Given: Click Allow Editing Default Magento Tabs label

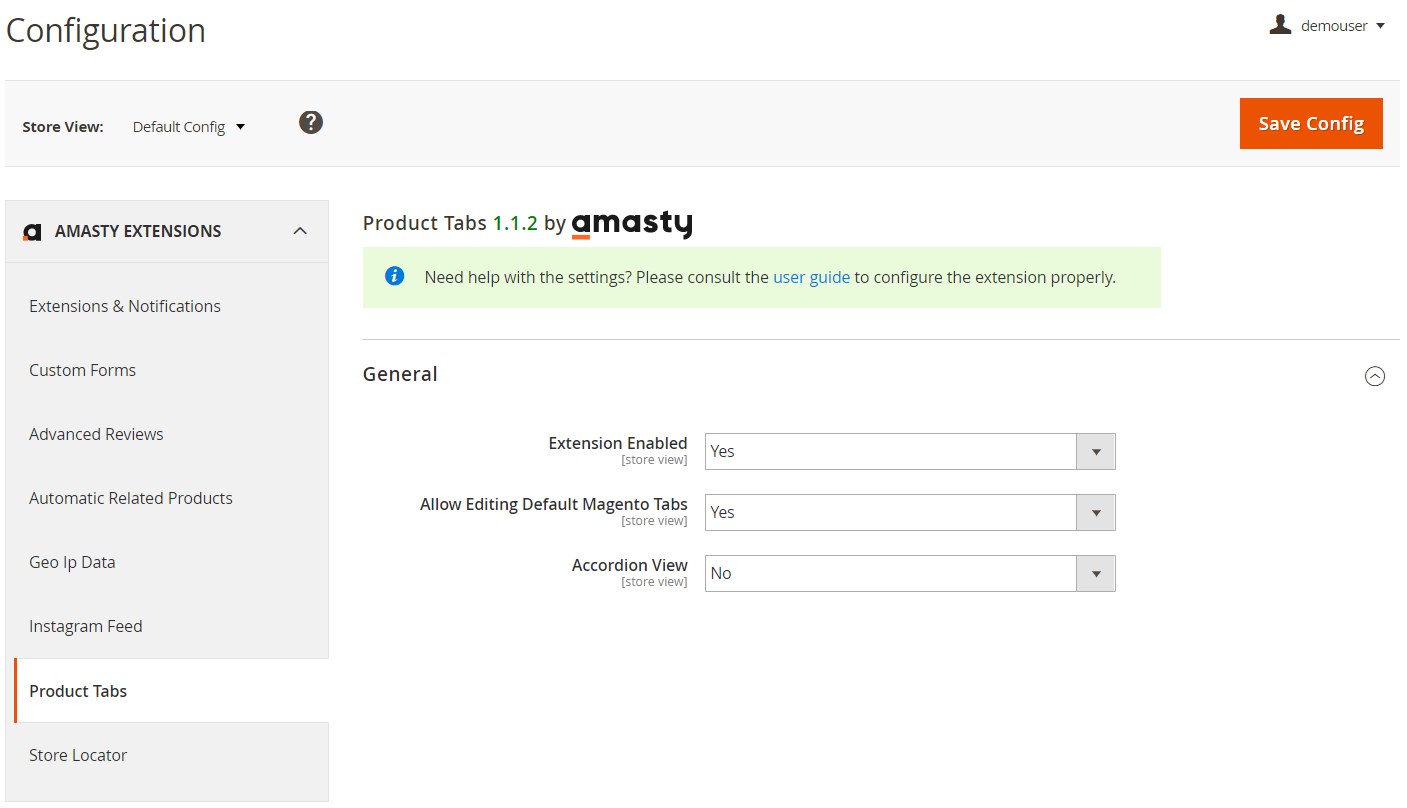Looking at the screenshot, I should click(x=554, y=504).
